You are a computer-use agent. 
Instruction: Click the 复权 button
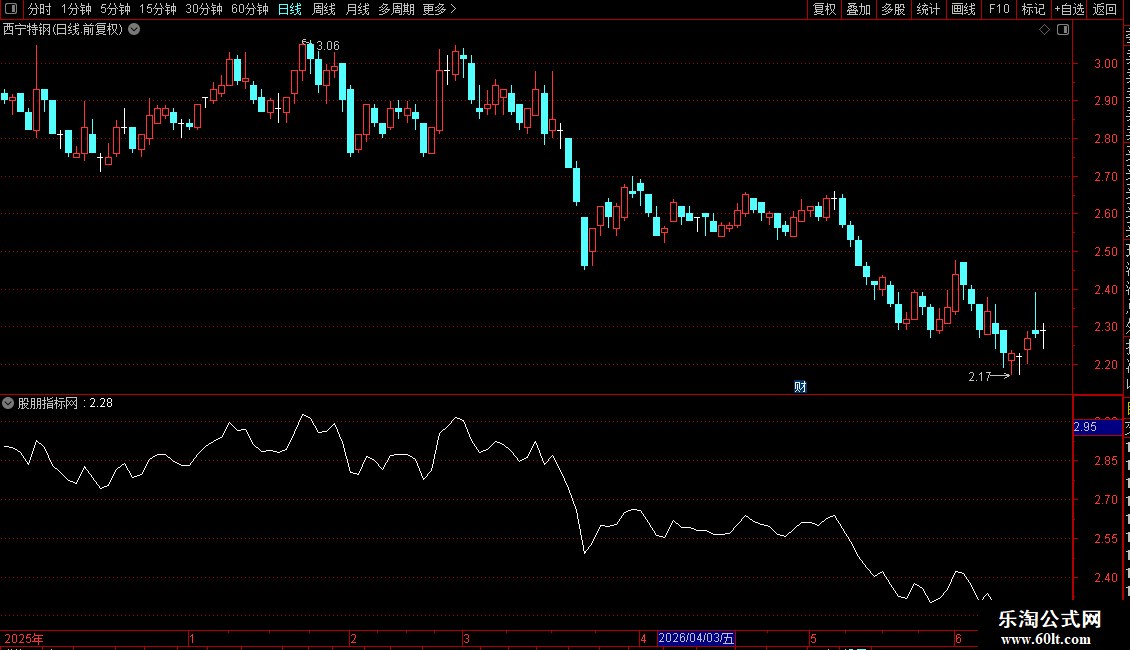824,9
